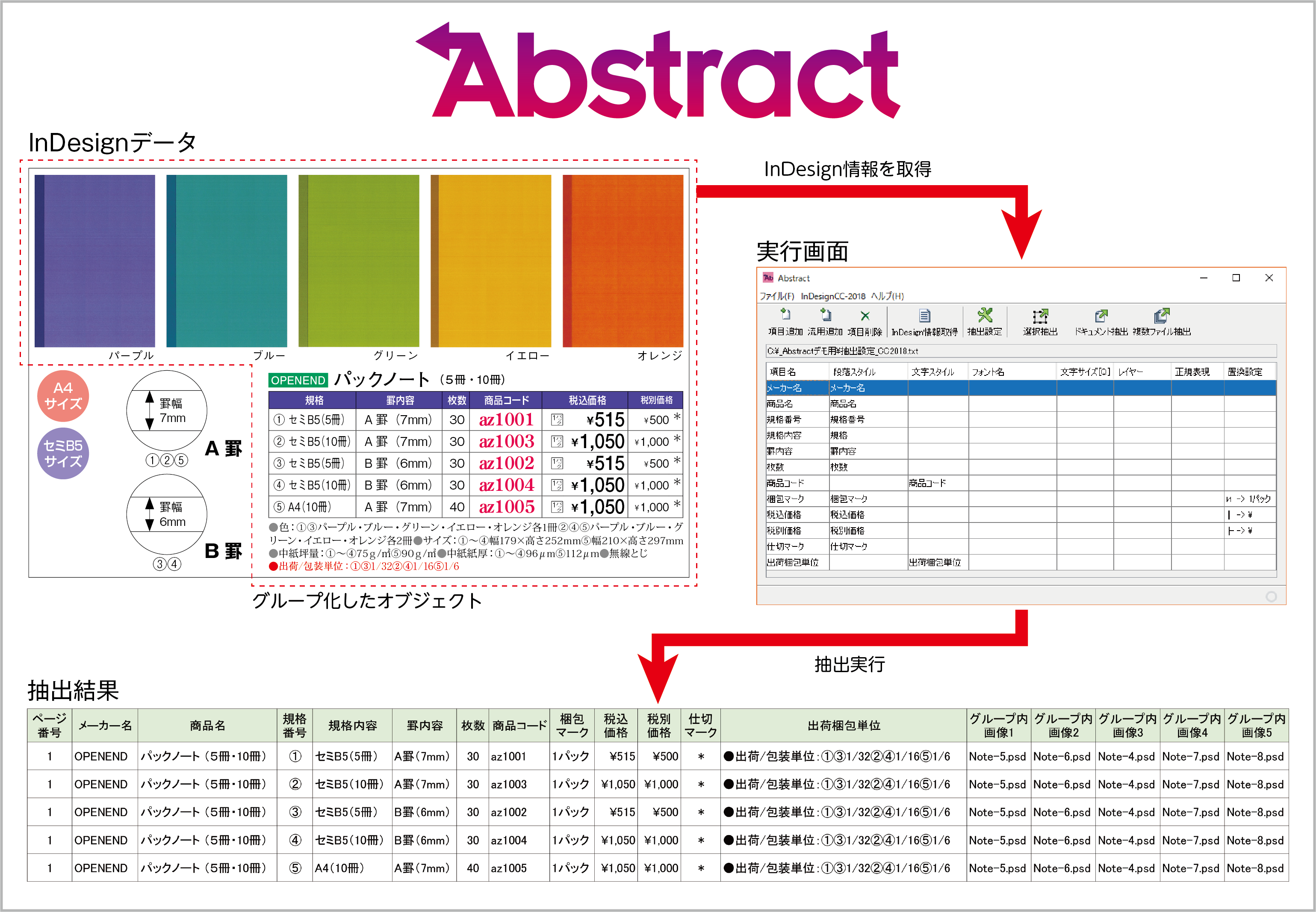Viewport: 1316px width, 912px height.
Task: Click product code az1003 in spec table
Action: [506, 441]
